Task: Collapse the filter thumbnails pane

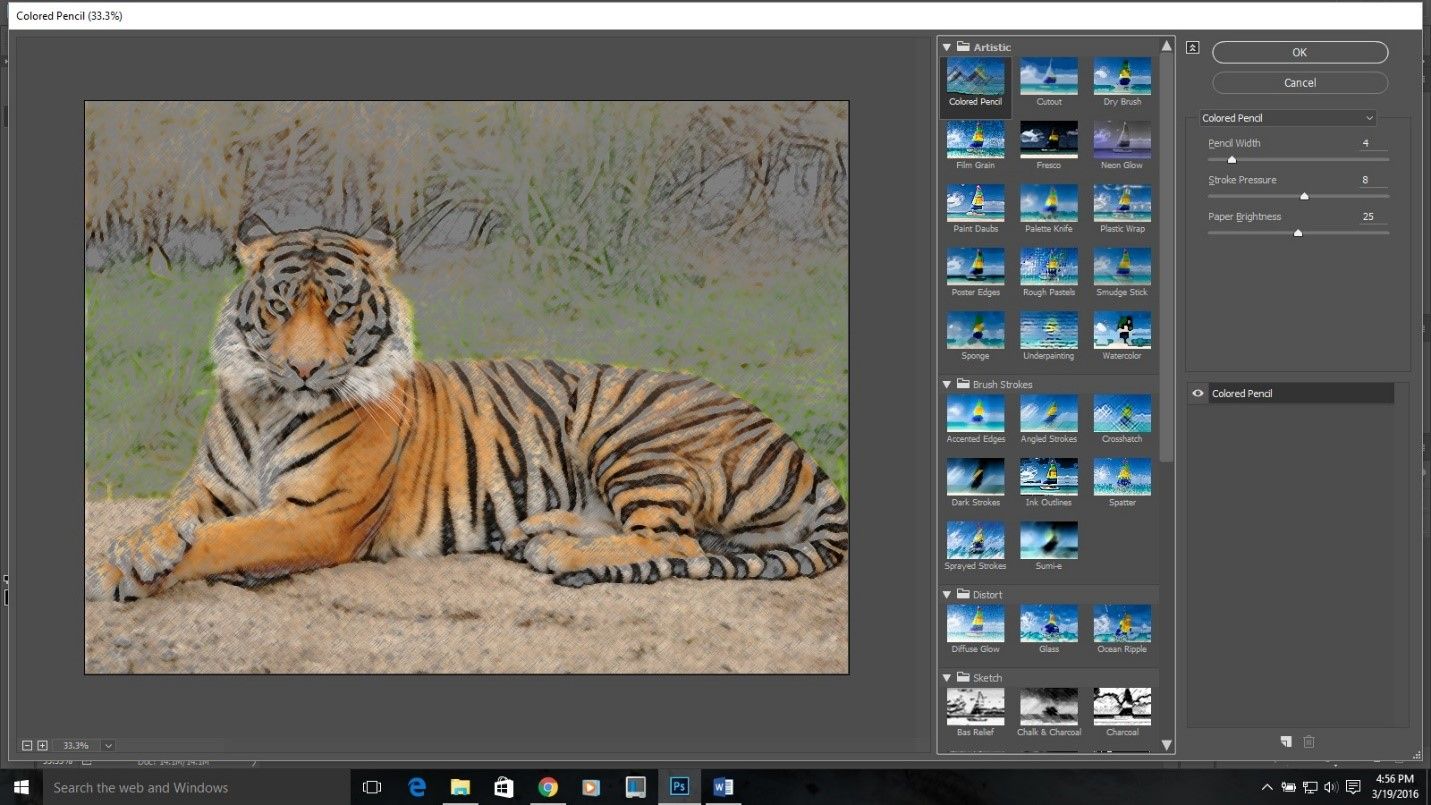Action: (x=1192, y=46)
